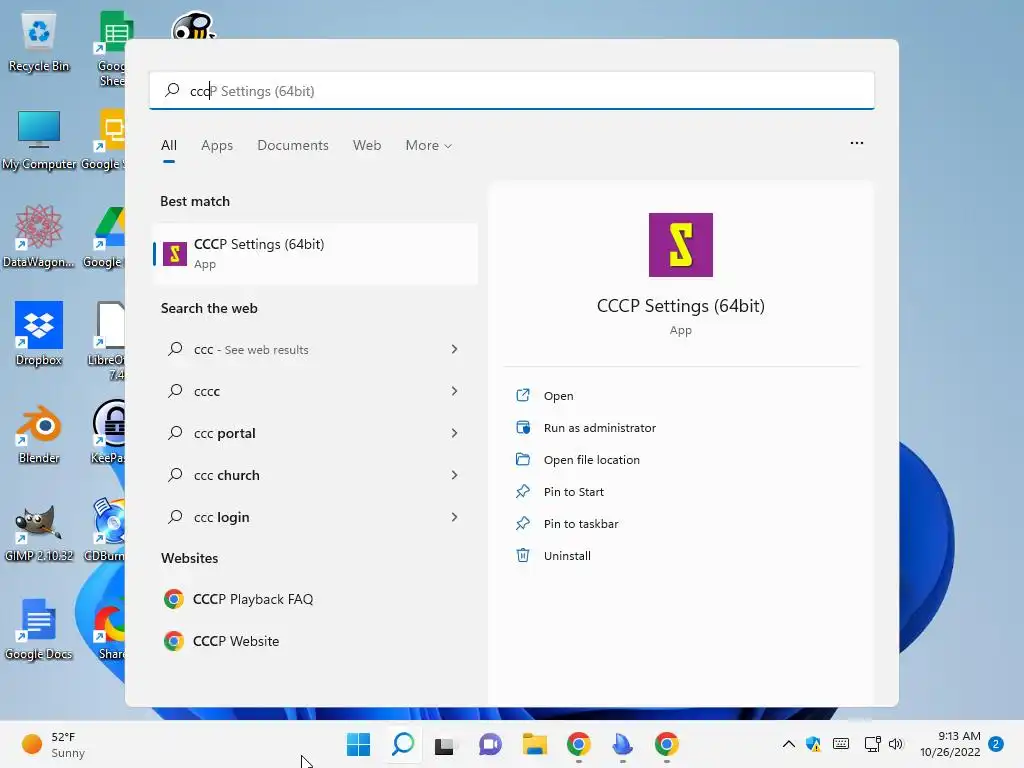Expand the More filter dropdown
Screen dimensions: 1024x768
pyautogui.click(x=428, y=146)
